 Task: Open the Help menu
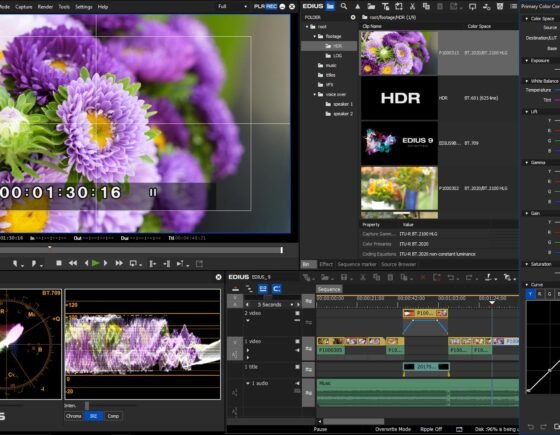(x=102, y=7)
